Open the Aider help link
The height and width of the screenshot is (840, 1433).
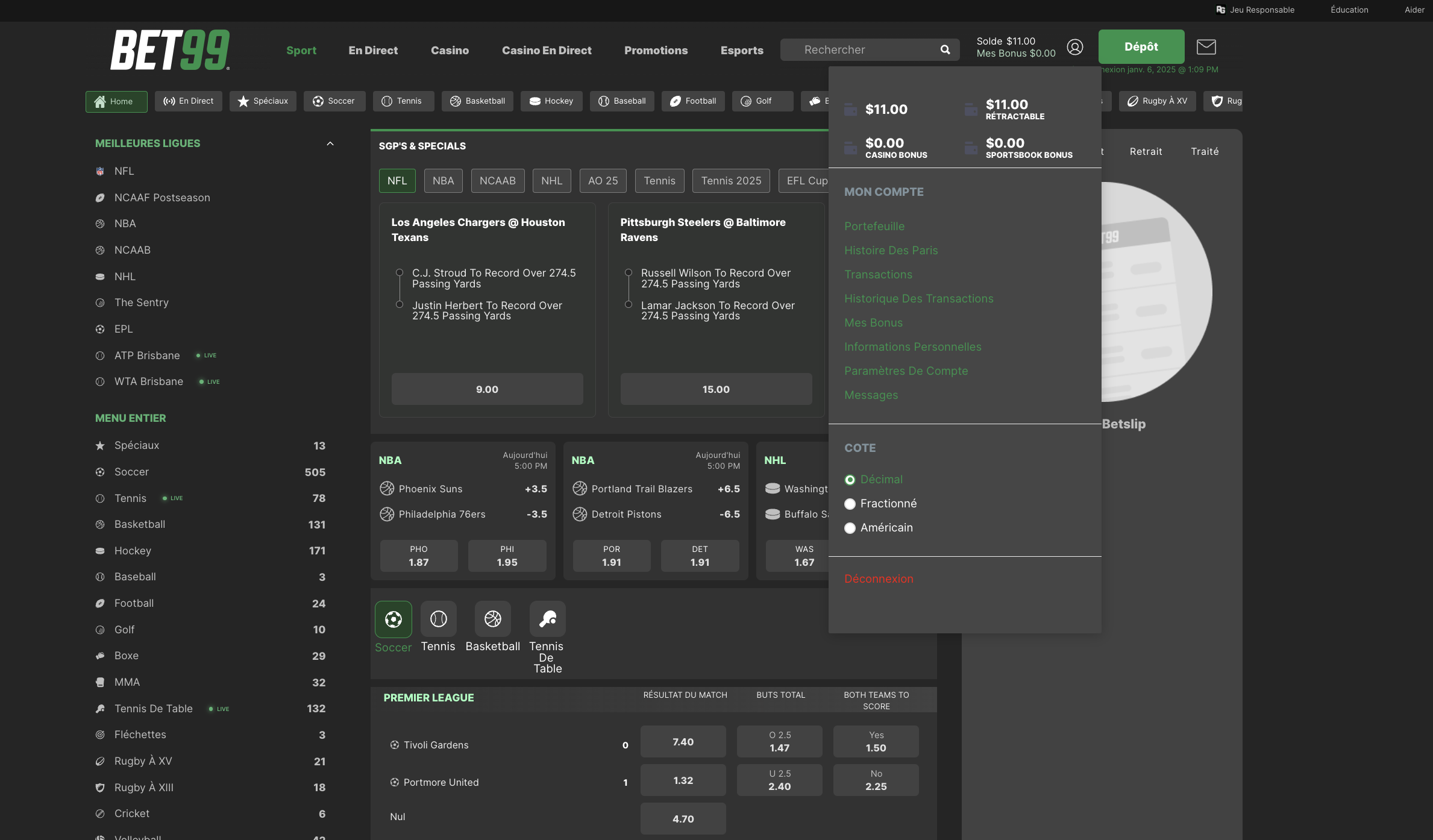click(1414, 10)
